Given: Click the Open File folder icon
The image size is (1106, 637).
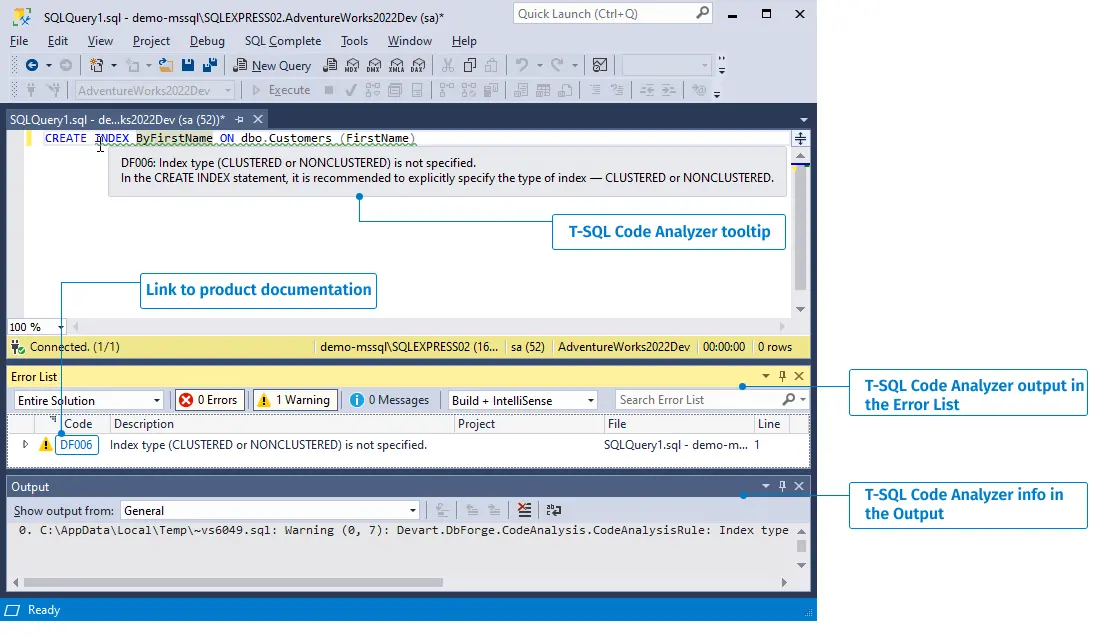Looking at the screenshot, I should click(166, 66).
